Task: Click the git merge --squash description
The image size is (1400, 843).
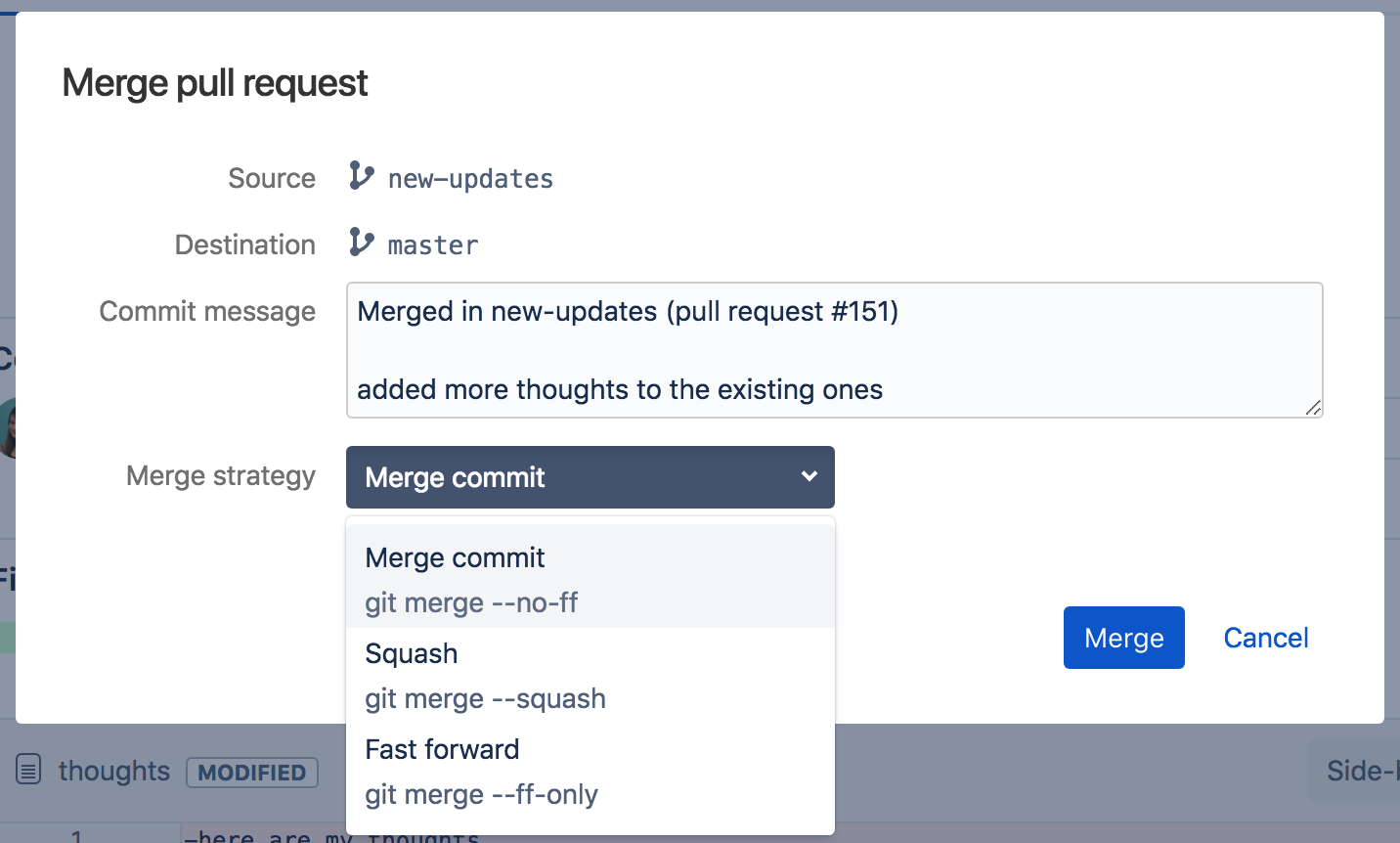Action: pos(486,698)
